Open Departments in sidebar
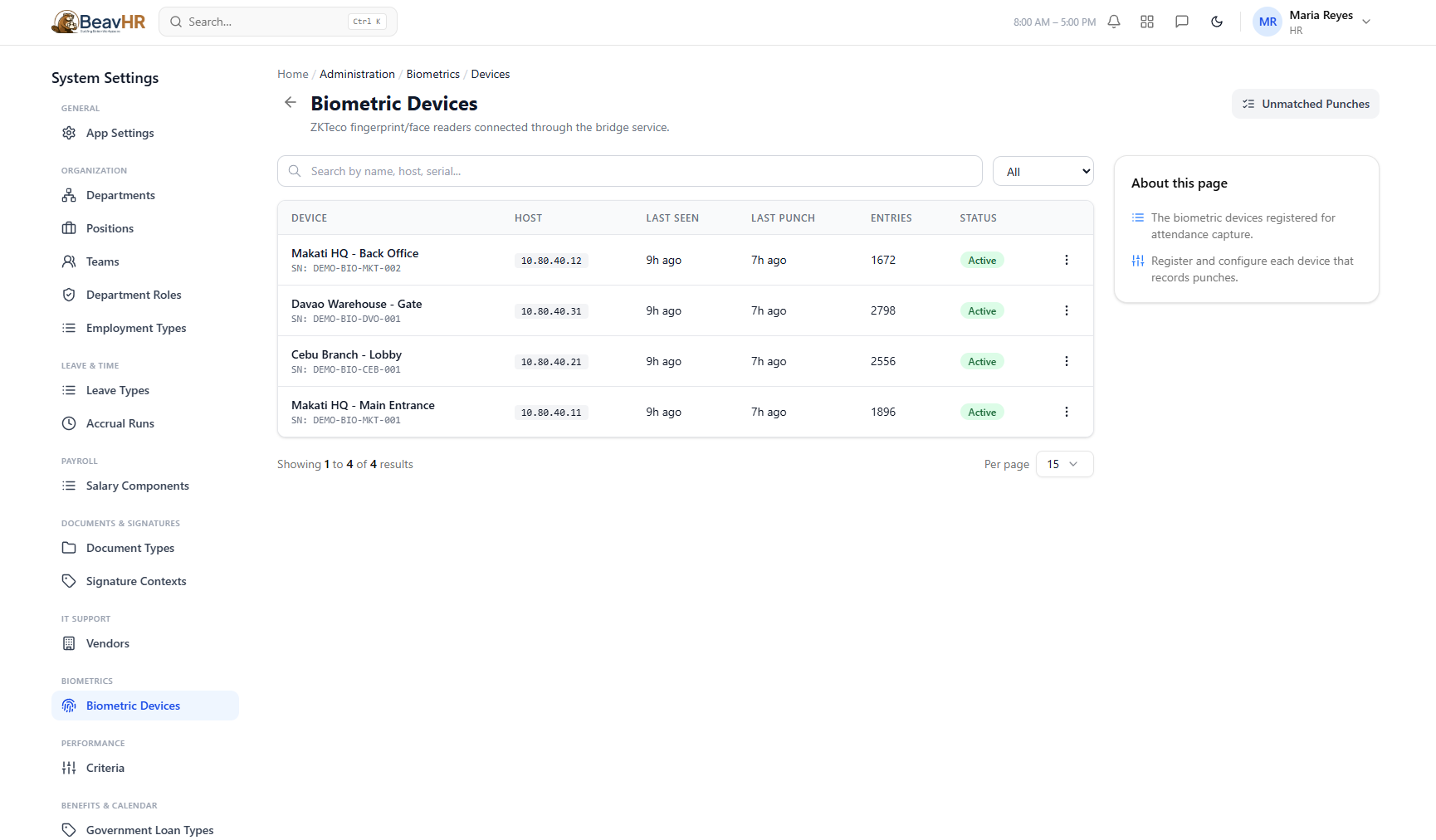The image size is (1436, 840). tap(145, 195)
